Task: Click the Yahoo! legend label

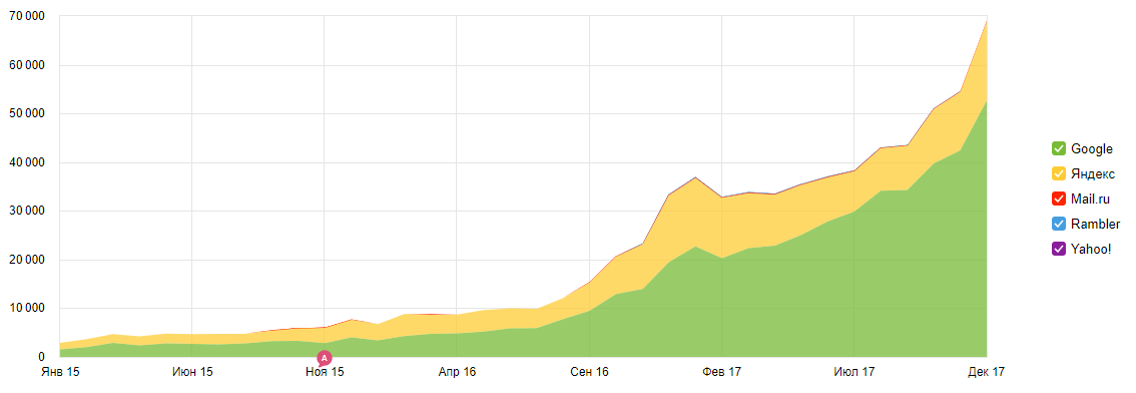Action: pyautogui.click(x=1090, y=249)
